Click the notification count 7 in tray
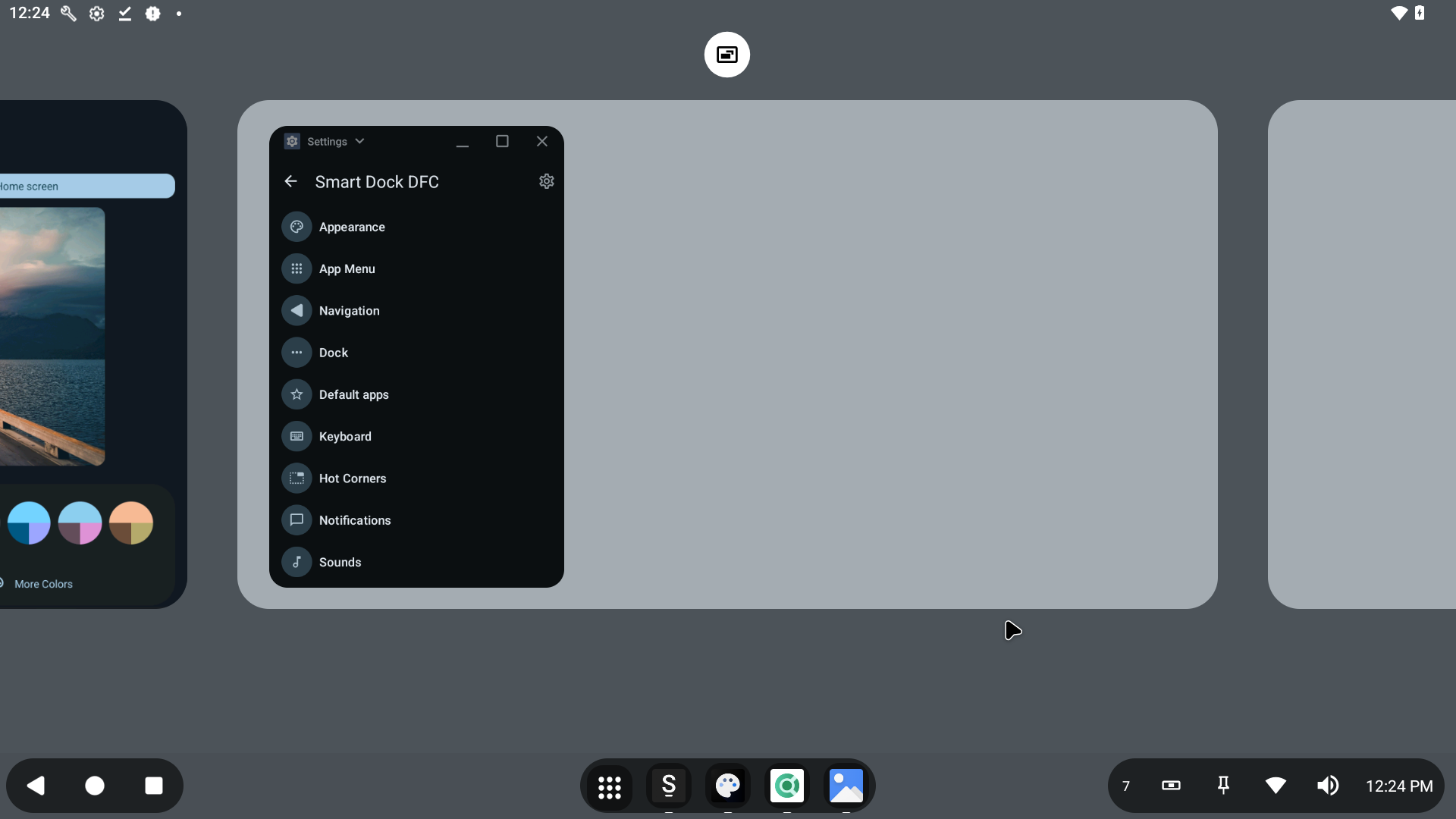 (x=1126, y=786)
